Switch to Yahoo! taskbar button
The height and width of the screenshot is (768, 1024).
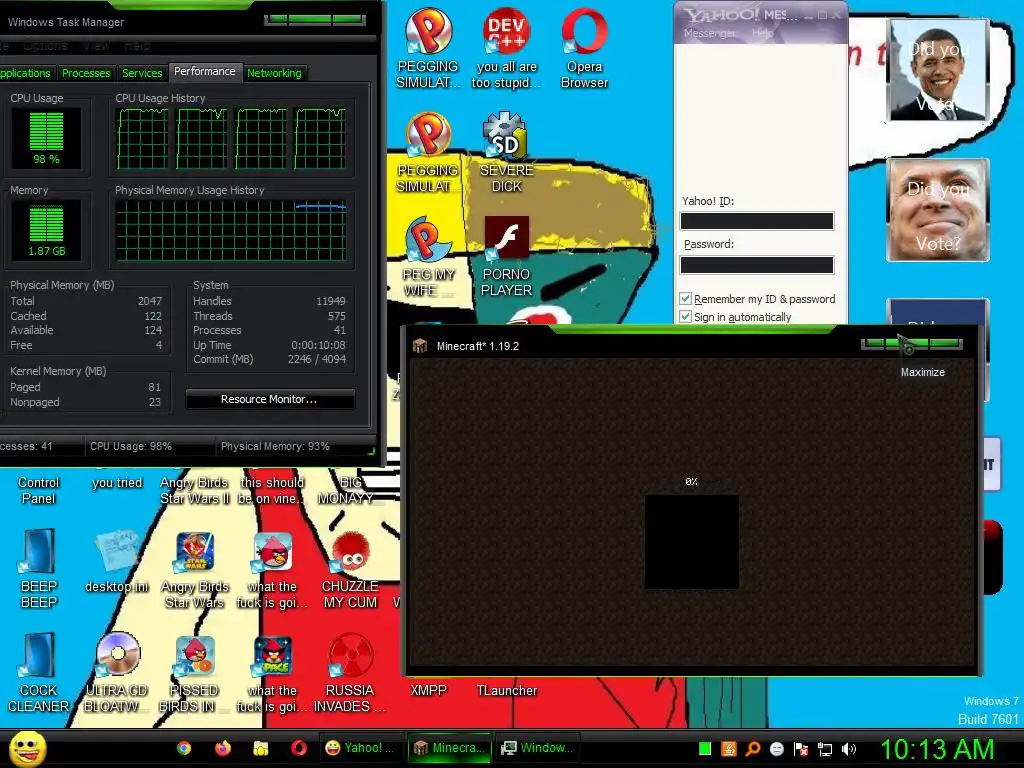point(361,748)
